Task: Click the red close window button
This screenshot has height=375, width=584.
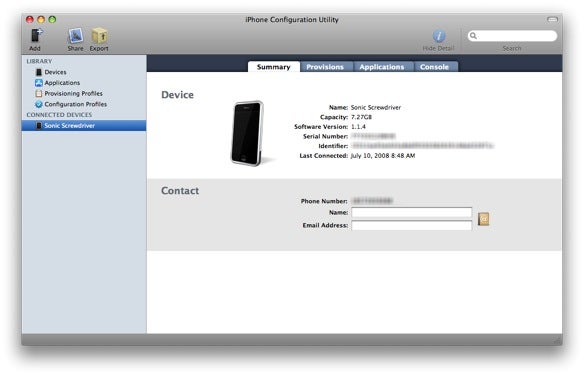Action: (x=30, y=19)
